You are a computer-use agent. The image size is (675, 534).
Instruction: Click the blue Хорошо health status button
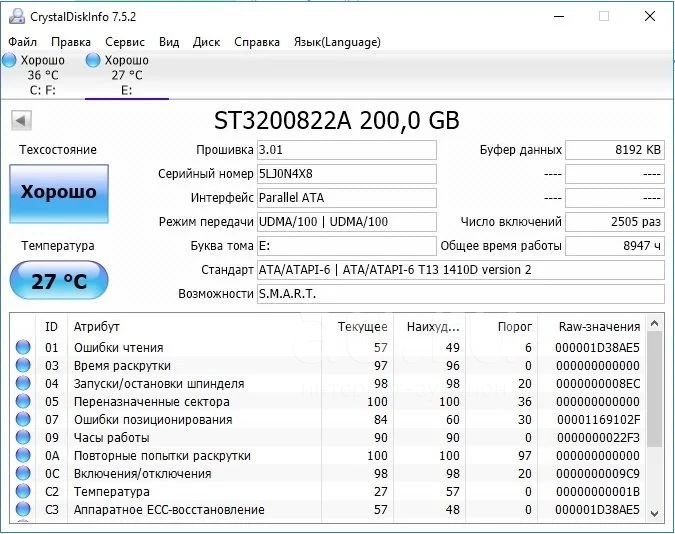pos(59,194)
